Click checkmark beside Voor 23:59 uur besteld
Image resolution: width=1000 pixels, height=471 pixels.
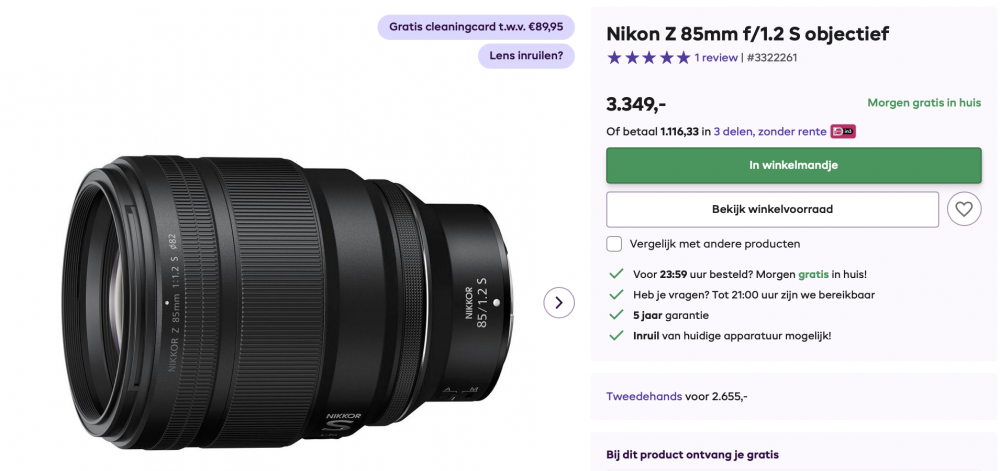click(615, 275)
